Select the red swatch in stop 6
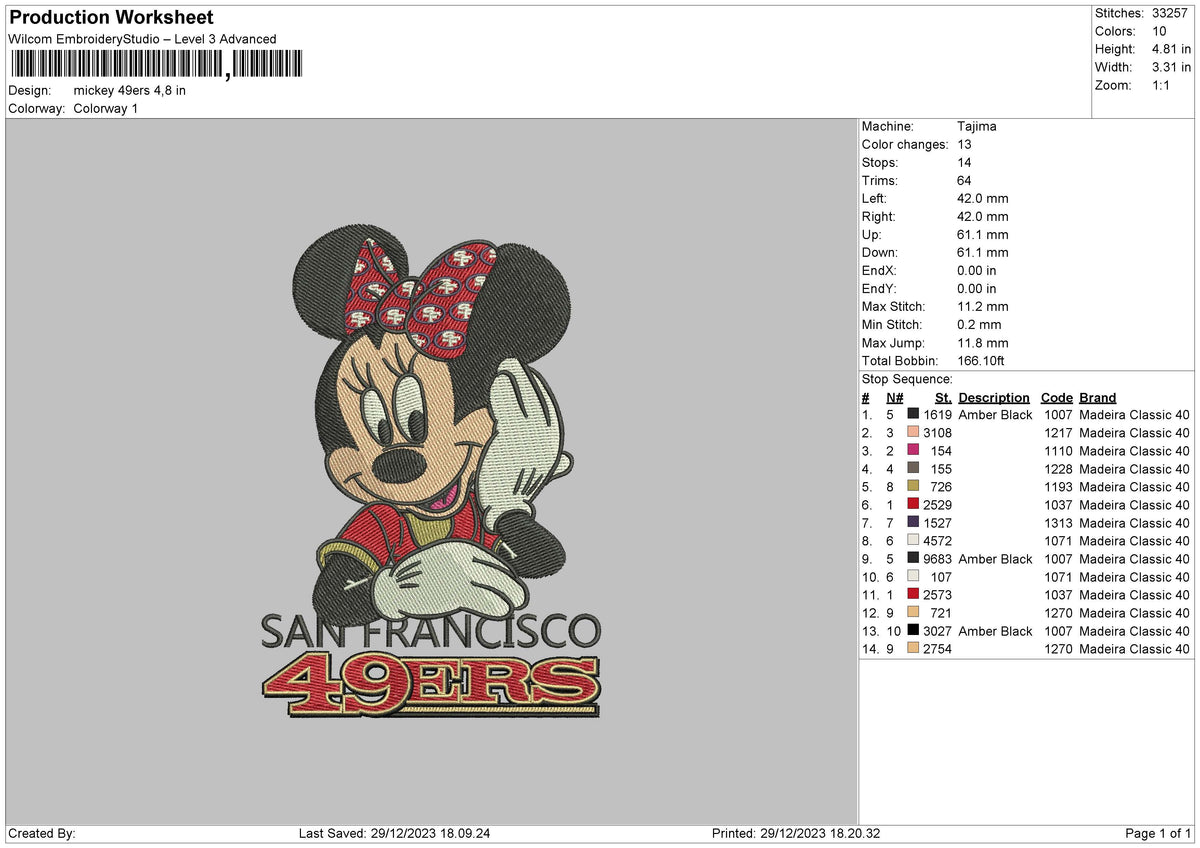Image resolution: width=1200 pixels, height=848 pixels. point(913,504)
